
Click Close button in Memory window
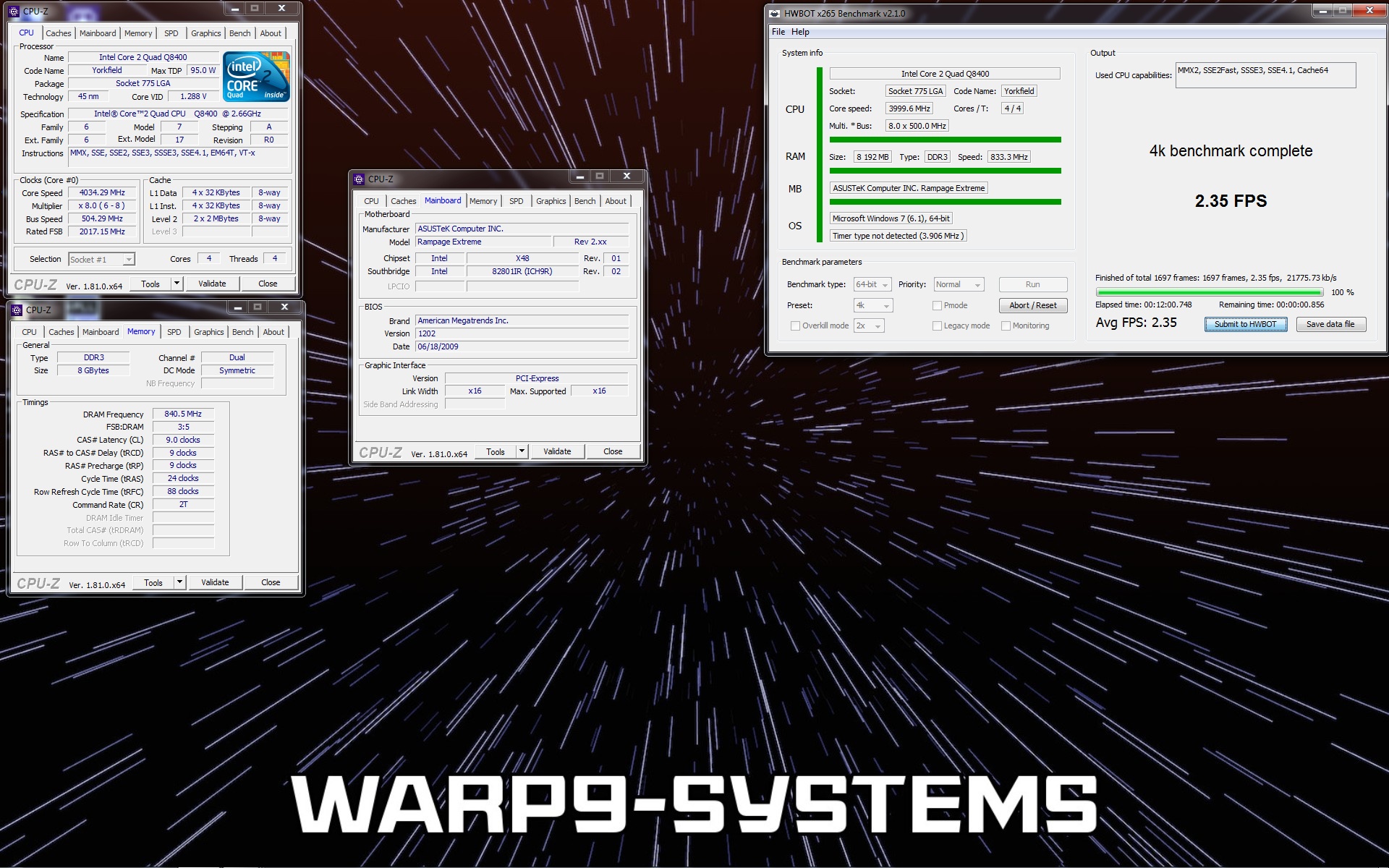271,582
